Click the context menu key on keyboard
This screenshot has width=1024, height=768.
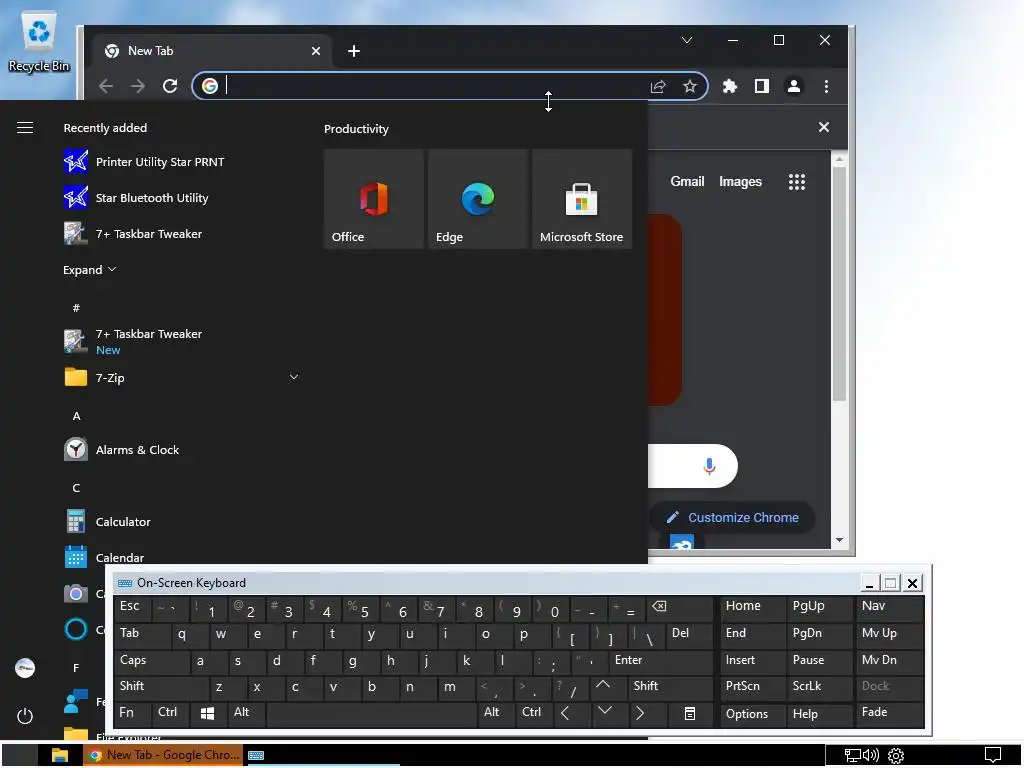(x=690, y=713)
